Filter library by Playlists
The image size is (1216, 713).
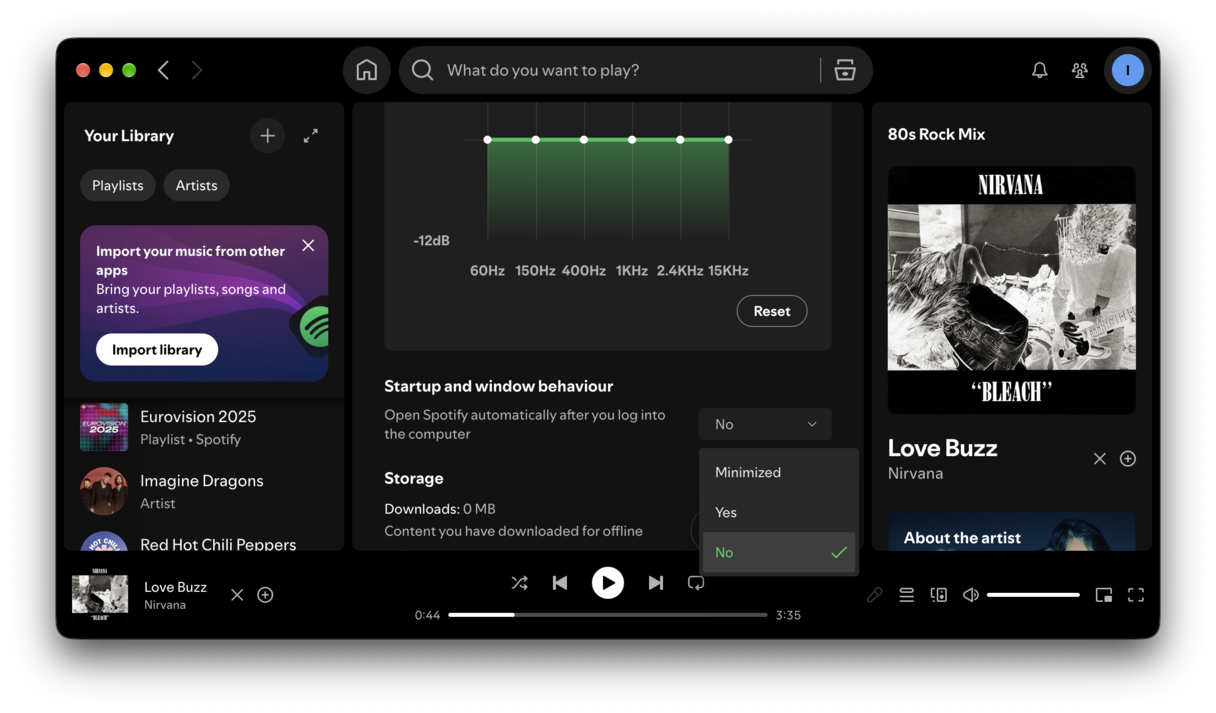tap(118, 185)
